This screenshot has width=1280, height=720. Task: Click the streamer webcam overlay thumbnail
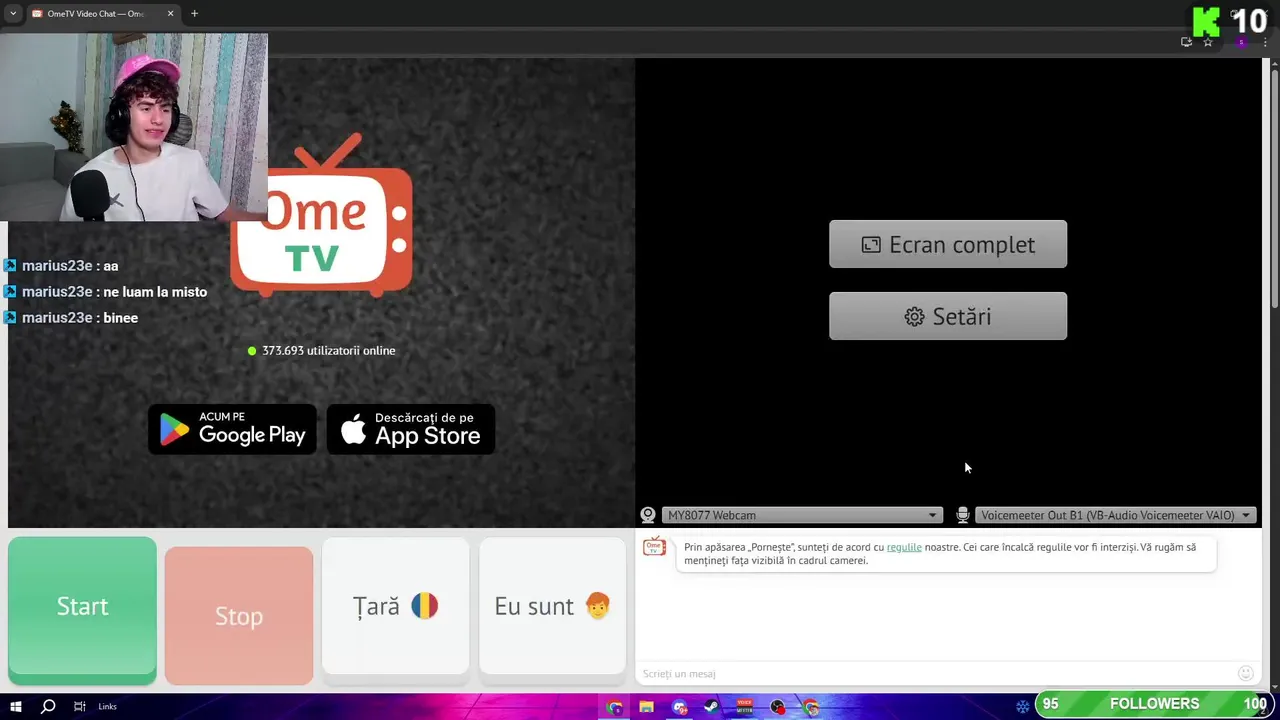click(134, 127)
